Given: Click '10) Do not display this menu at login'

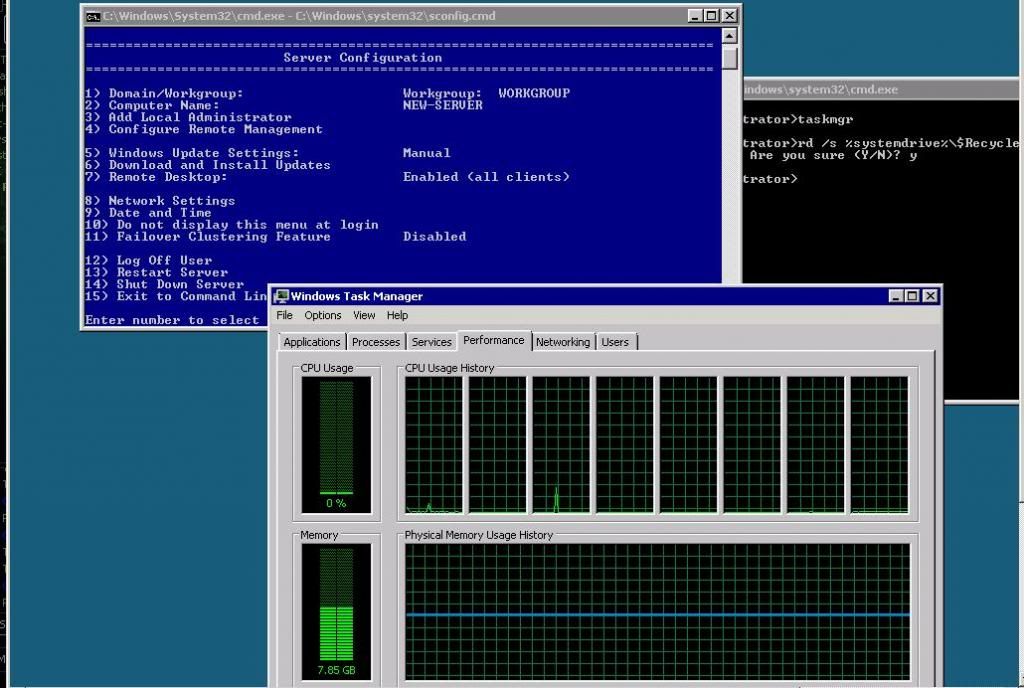Looking at the screenshot, I should pyautogui.click(x=232, y=225).
